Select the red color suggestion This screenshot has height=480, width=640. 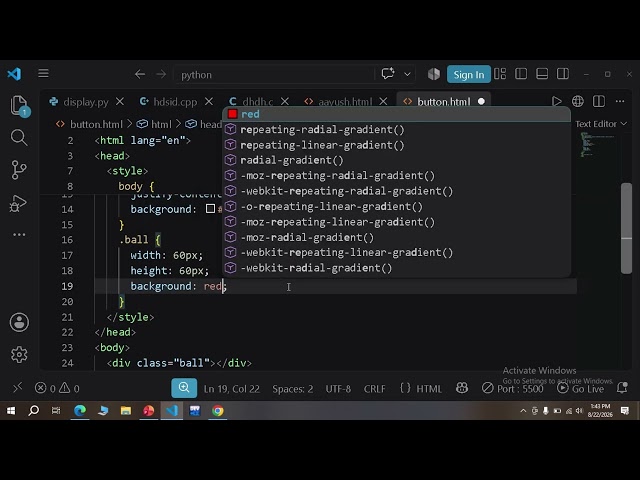click(396, 114)
